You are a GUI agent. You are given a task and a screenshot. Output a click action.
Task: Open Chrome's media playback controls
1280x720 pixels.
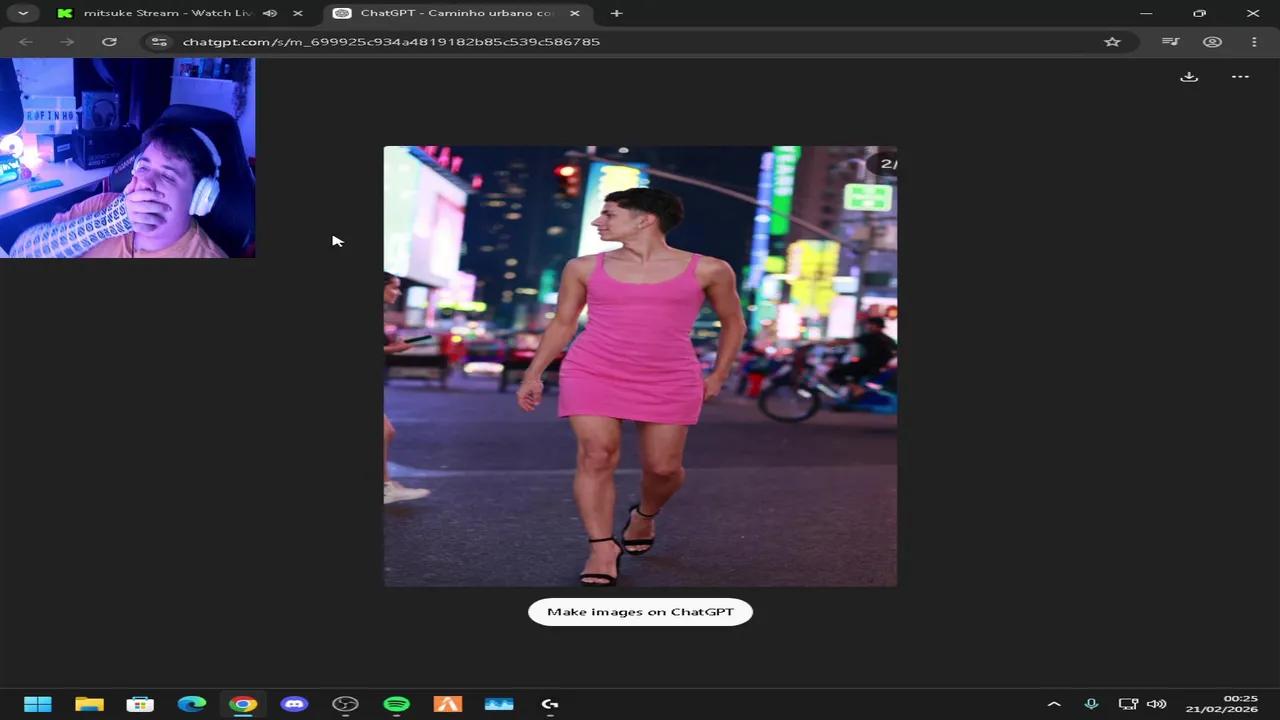click(x=1170, y=42)
